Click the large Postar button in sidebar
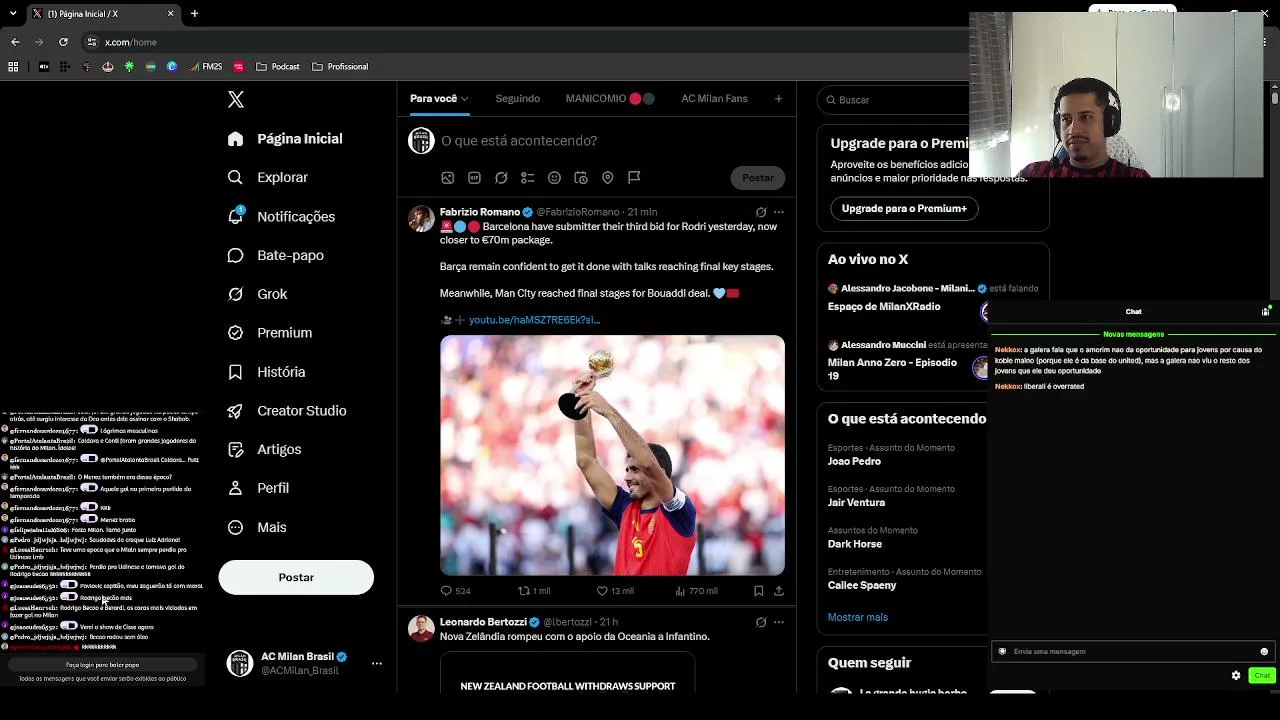The width and height of the screenshot is (1280, 720). 296,577
